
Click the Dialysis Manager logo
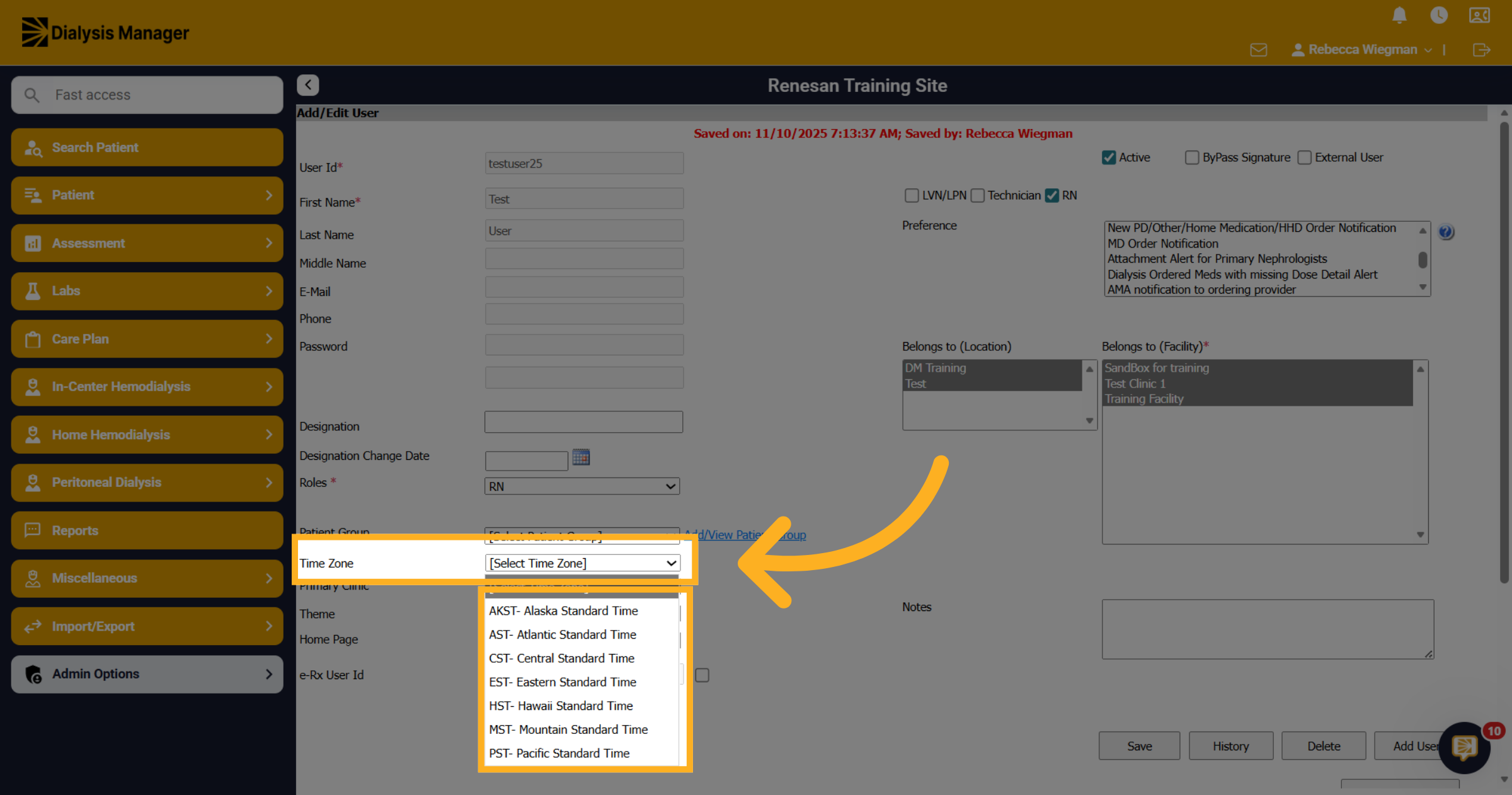105,32
